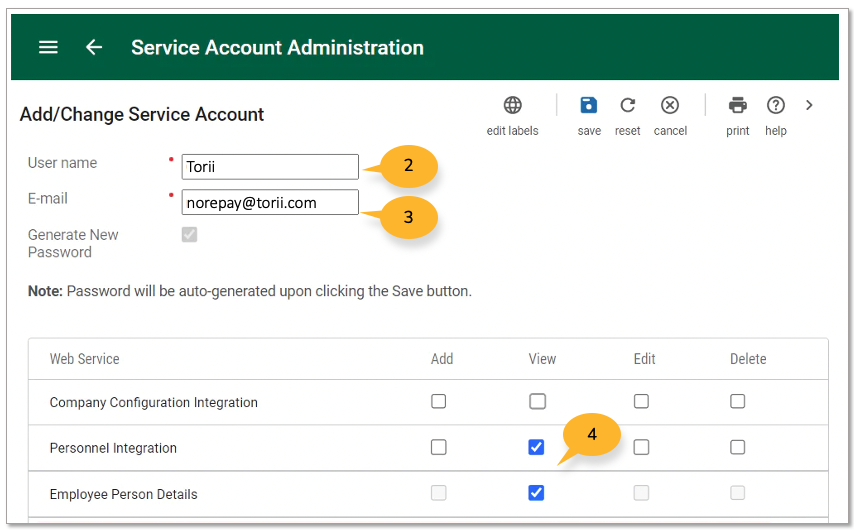
Task: Click the Add column header
Action: click(x=442, y=359)
